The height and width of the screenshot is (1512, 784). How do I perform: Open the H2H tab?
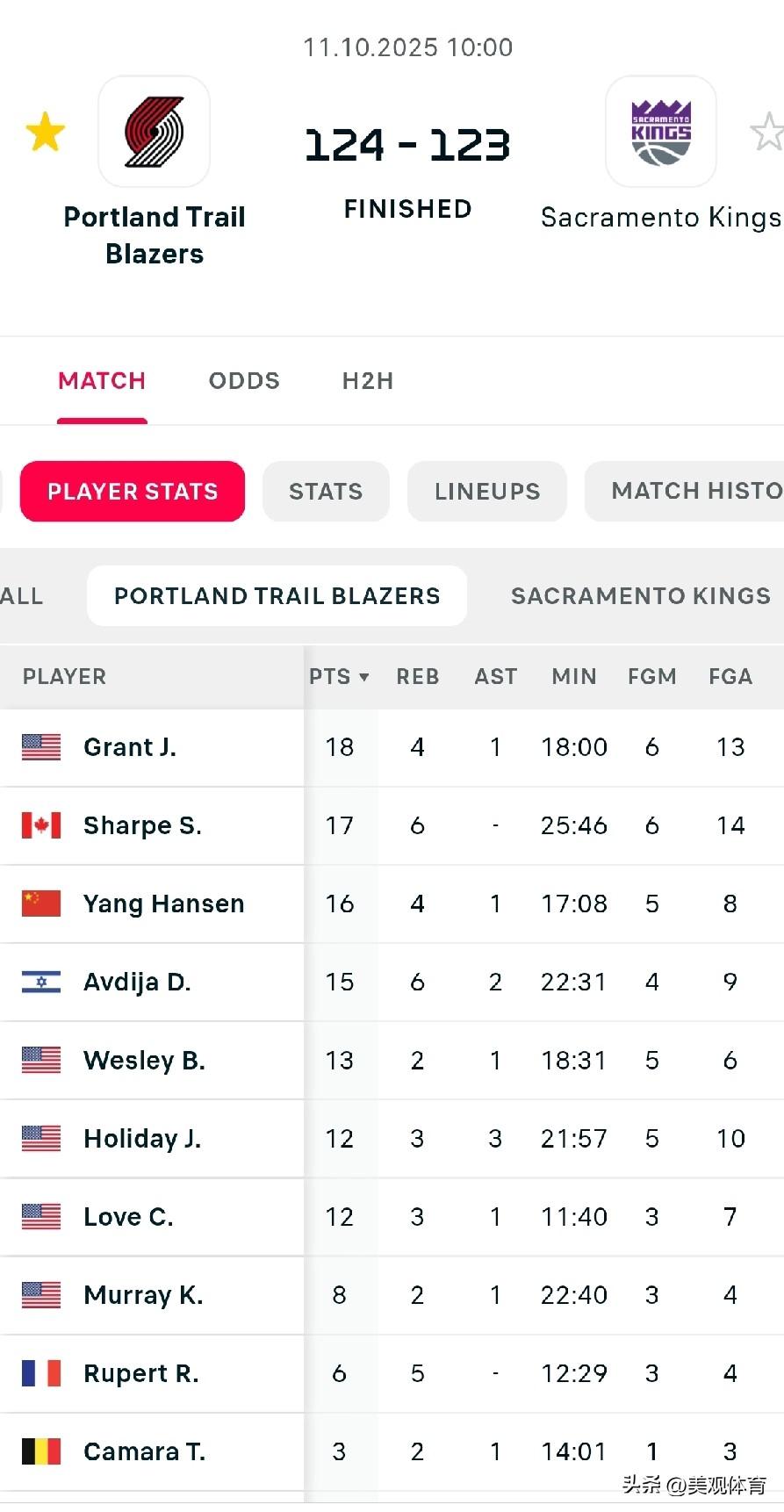368,381
